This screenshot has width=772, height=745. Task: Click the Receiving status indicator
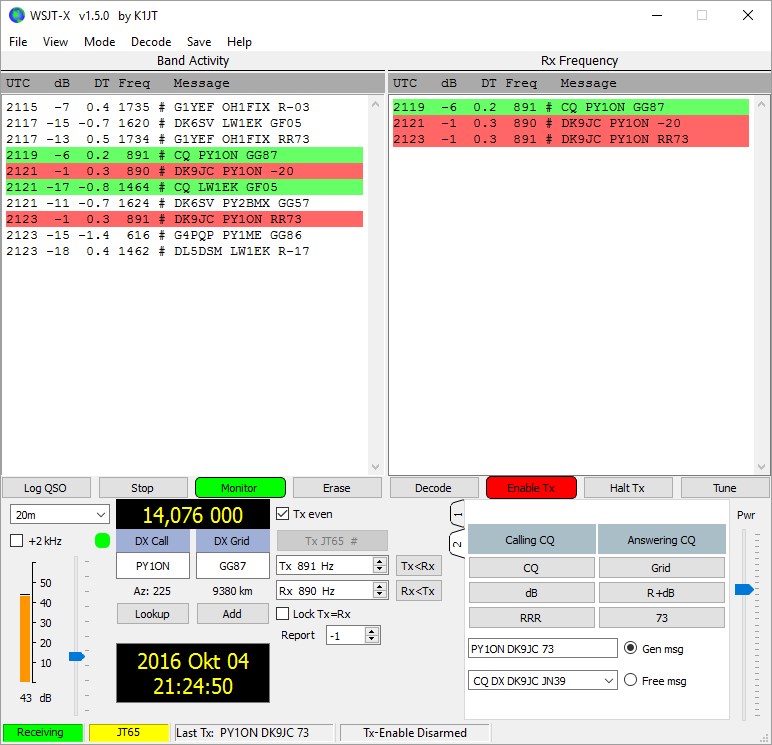pos(42,733)
